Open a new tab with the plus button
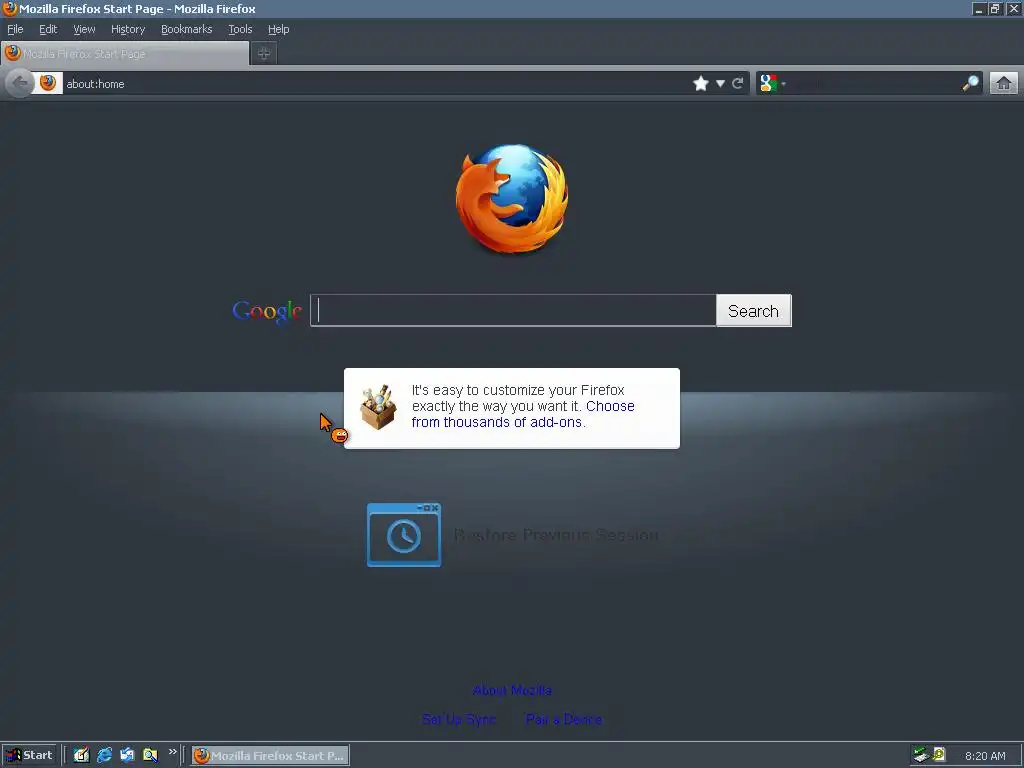Image resolution: width=1024 pixels, height=768 pixels. click(x=264, y=54)
